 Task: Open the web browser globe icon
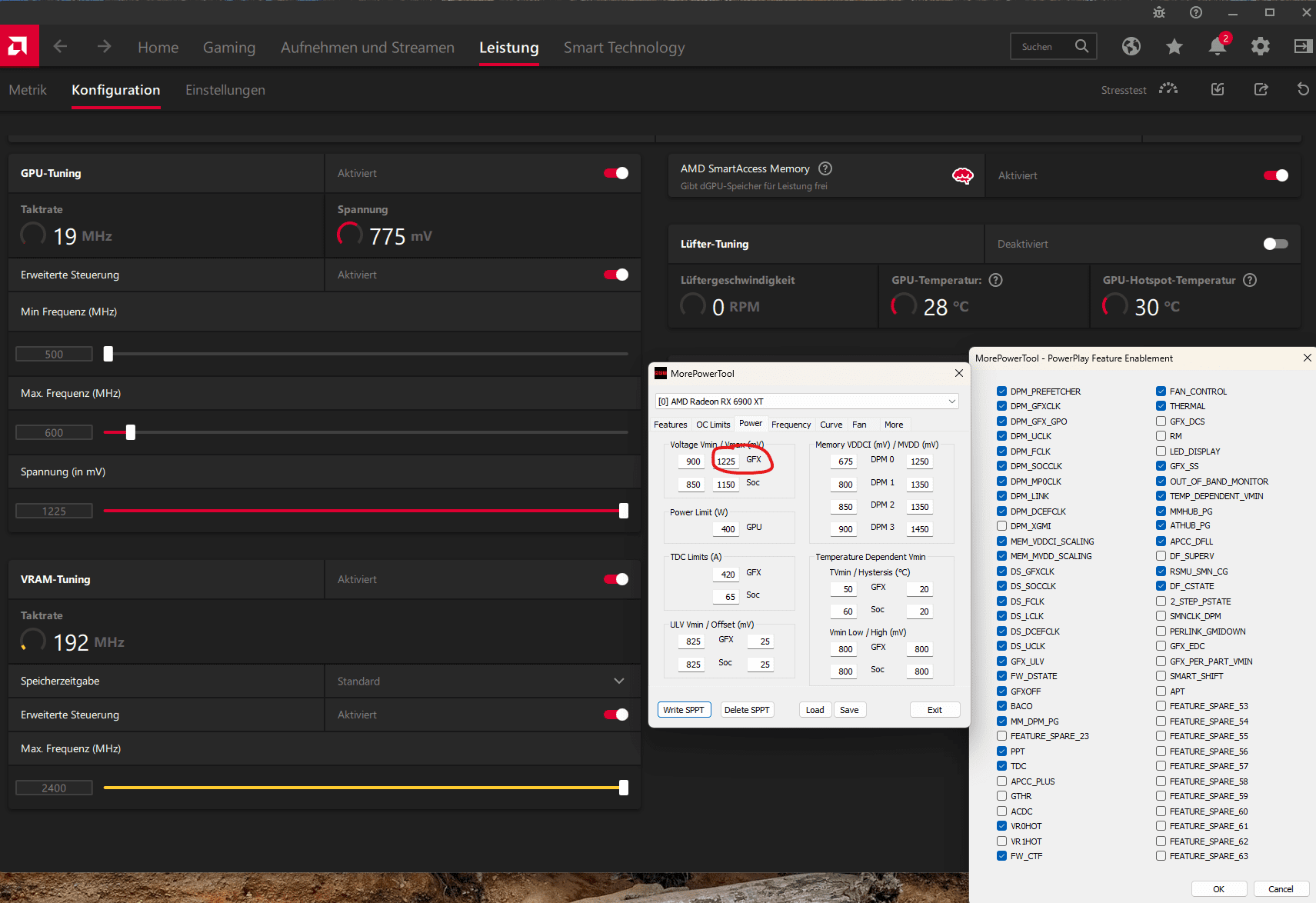(x=1131, y=46)
